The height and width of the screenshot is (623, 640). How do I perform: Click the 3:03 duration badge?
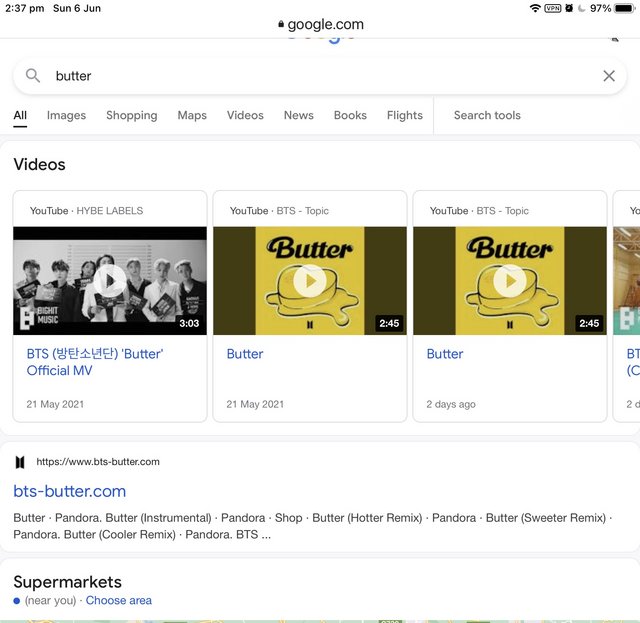[189, 323]
